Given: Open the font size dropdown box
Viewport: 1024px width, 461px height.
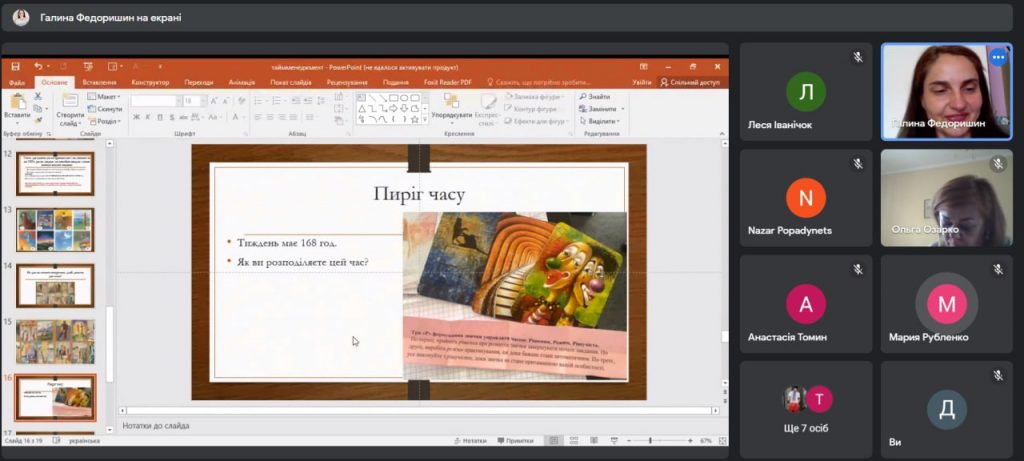Looking at the screenshot, I should pos(191,101).
